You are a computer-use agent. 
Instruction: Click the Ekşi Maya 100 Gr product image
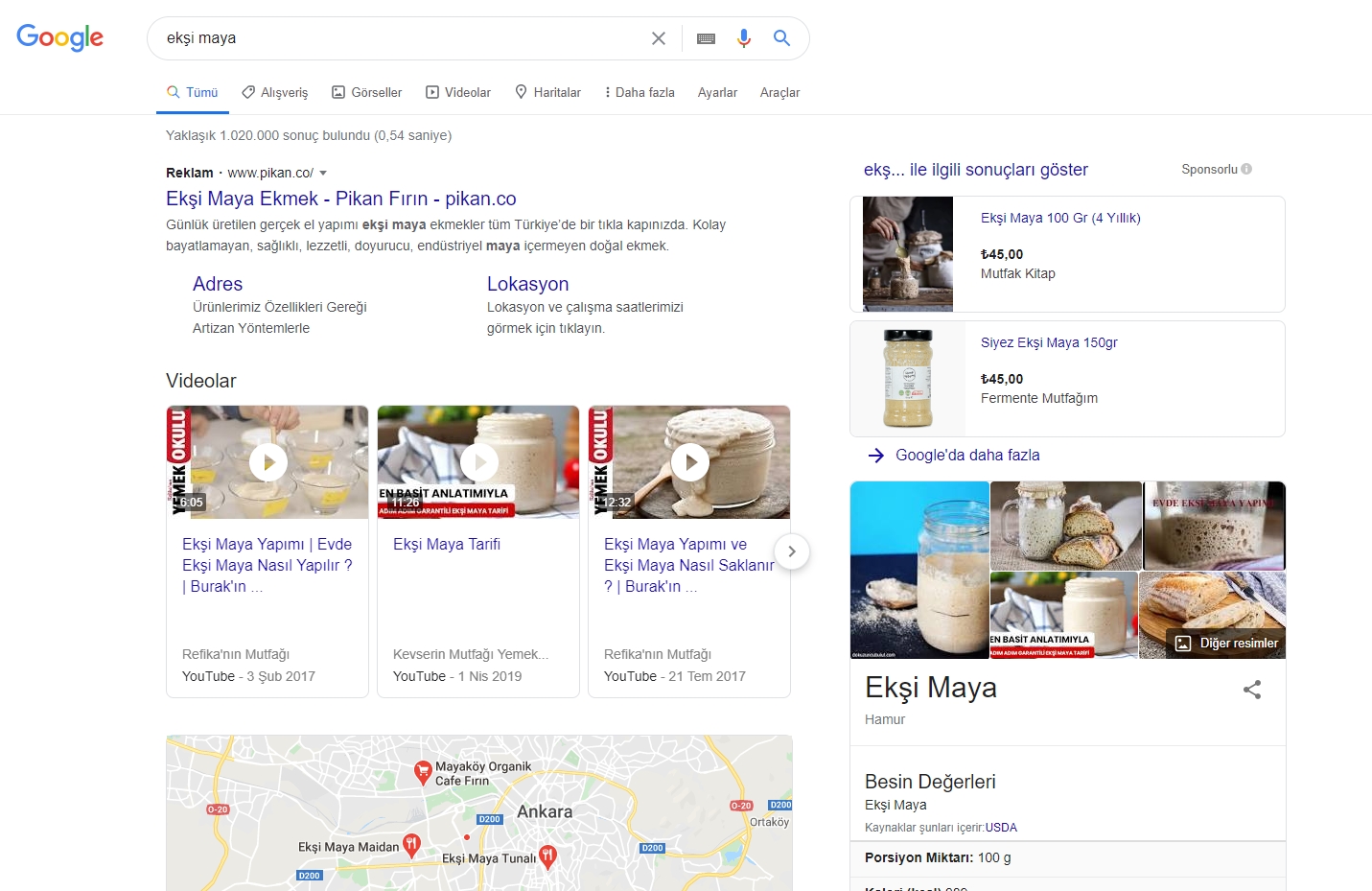[x=908, y=254]
